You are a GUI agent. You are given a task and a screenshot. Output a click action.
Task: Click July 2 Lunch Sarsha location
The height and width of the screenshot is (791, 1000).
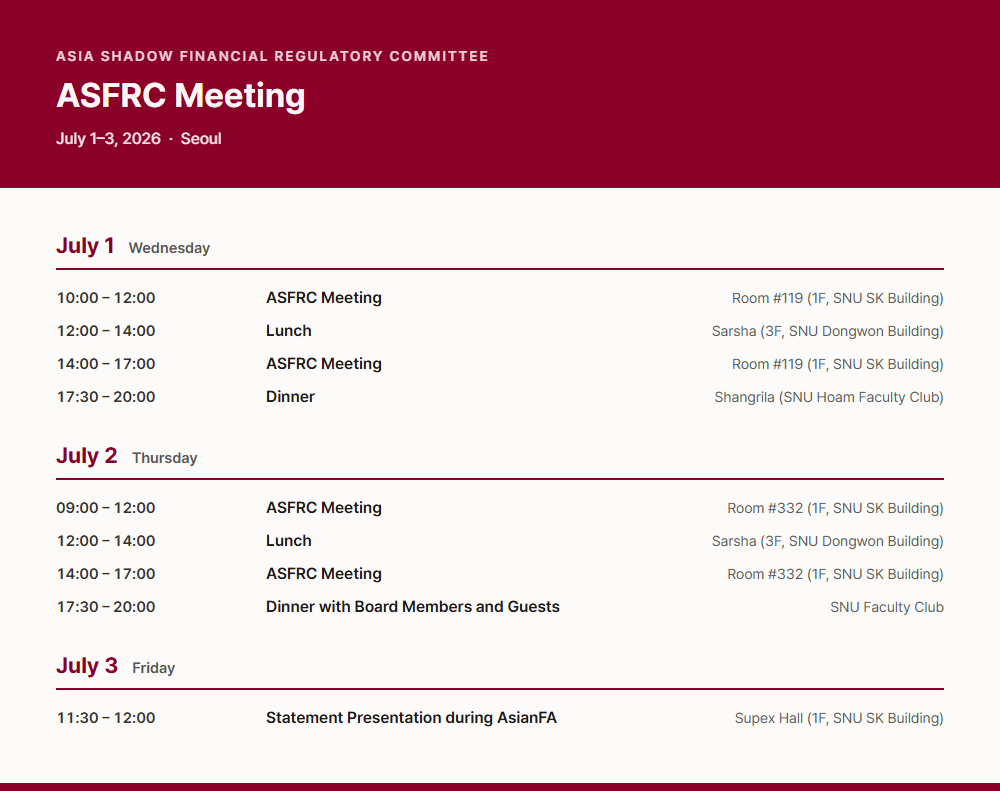pyautogui.click(x=827, y=541)
